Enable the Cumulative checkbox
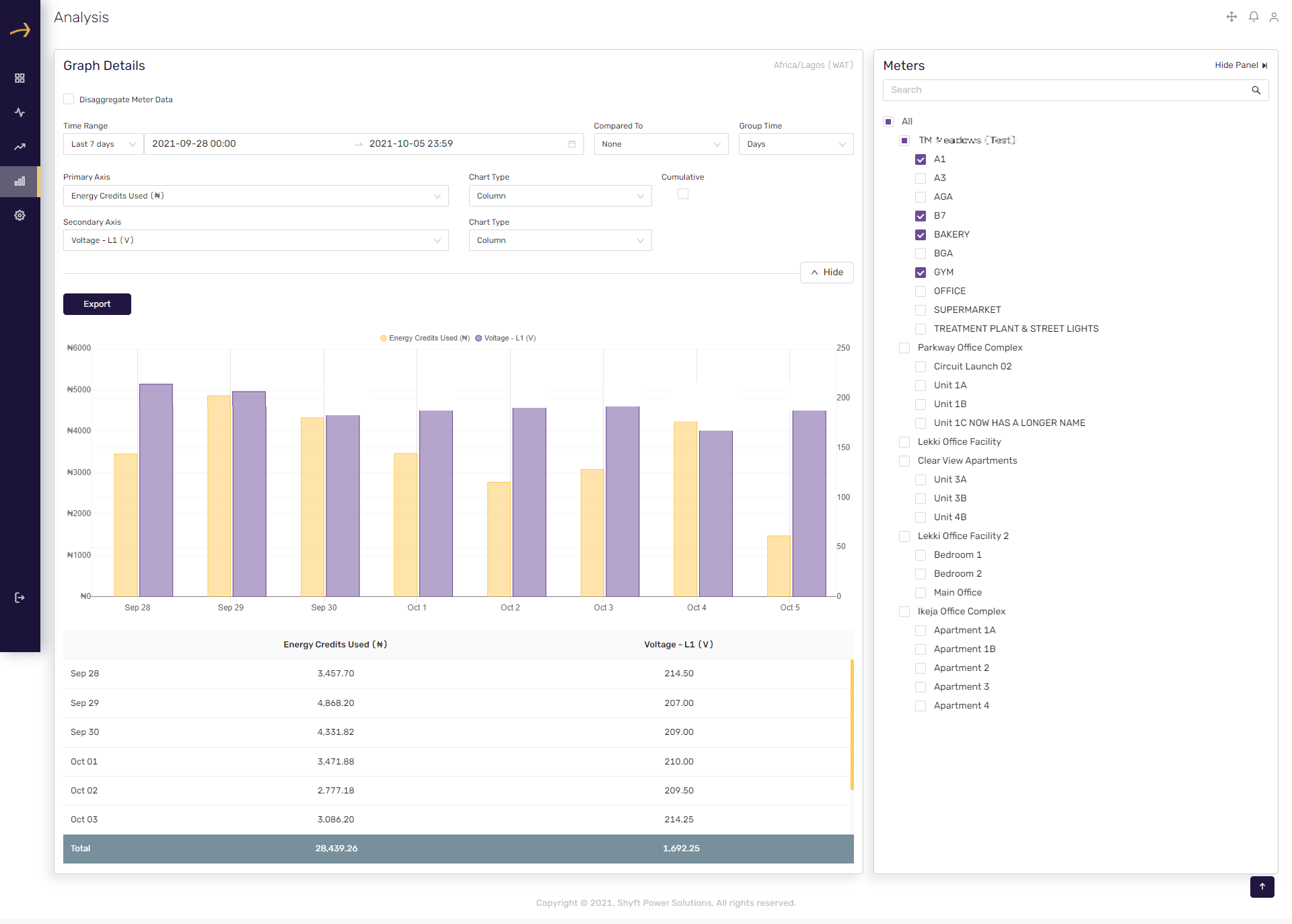The image size is (1292, 924). click(683, 194)
